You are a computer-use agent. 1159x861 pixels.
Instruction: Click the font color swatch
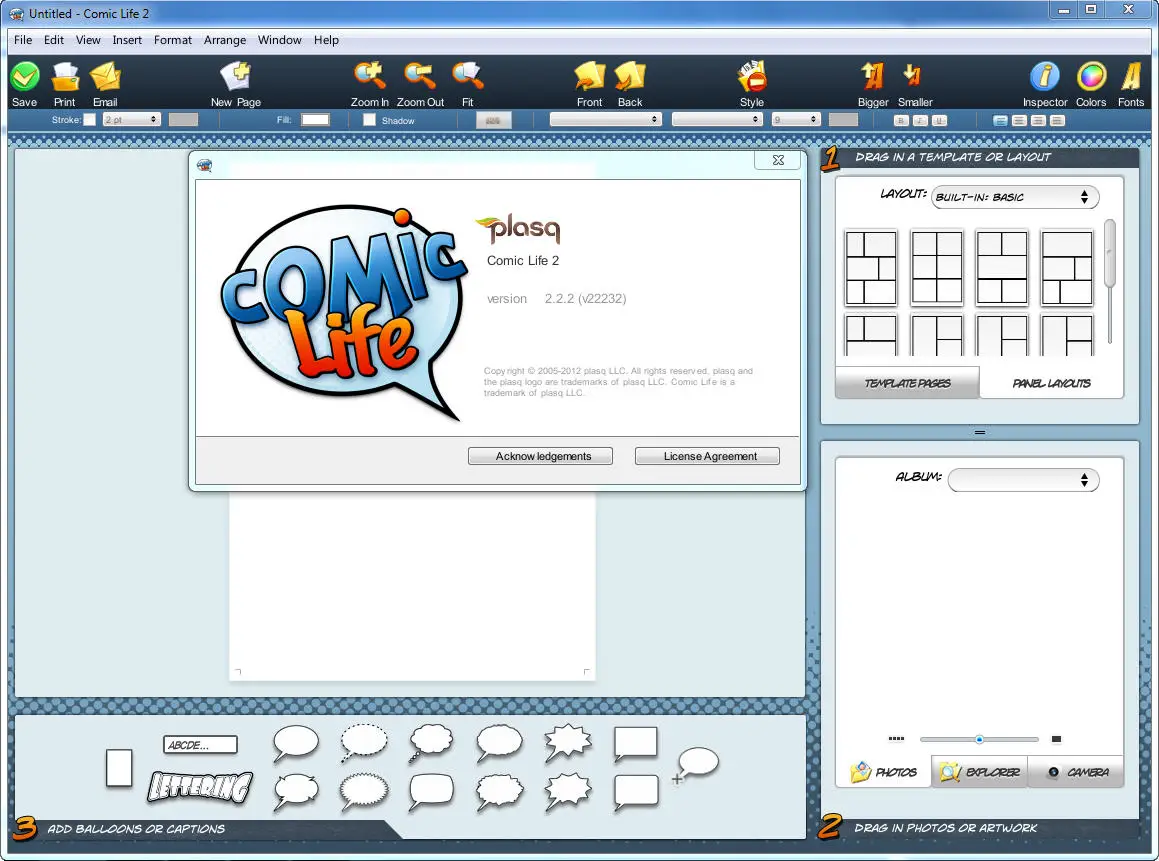[x=843, y=120]
